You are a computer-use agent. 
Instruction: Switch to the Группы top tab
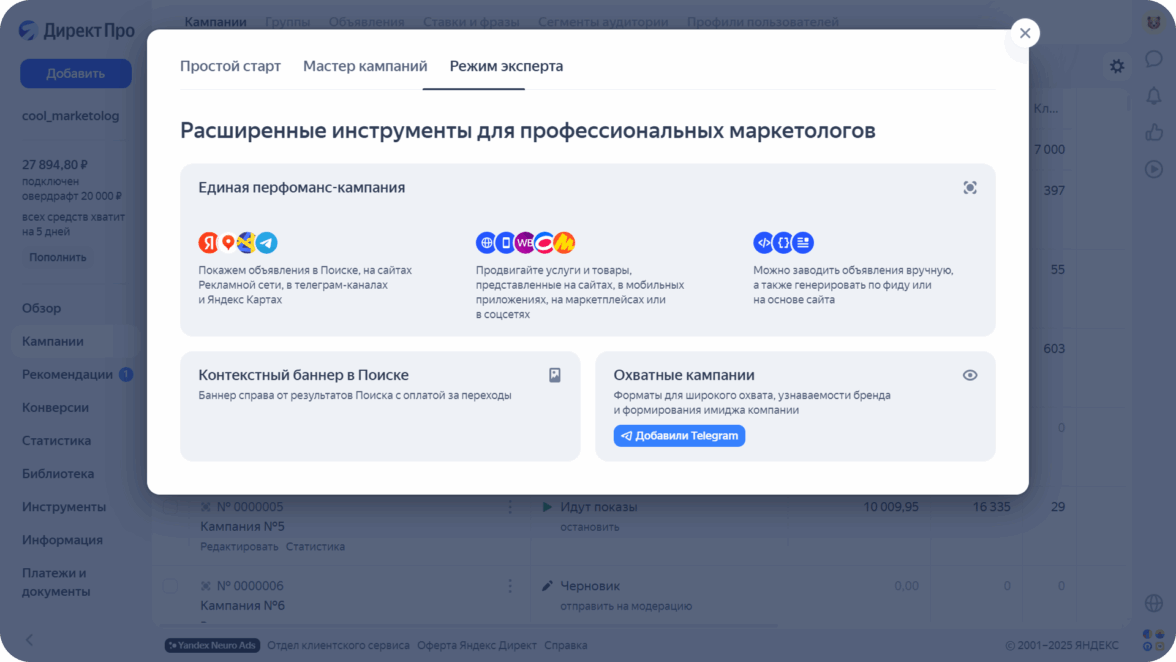tap(287, 22)
